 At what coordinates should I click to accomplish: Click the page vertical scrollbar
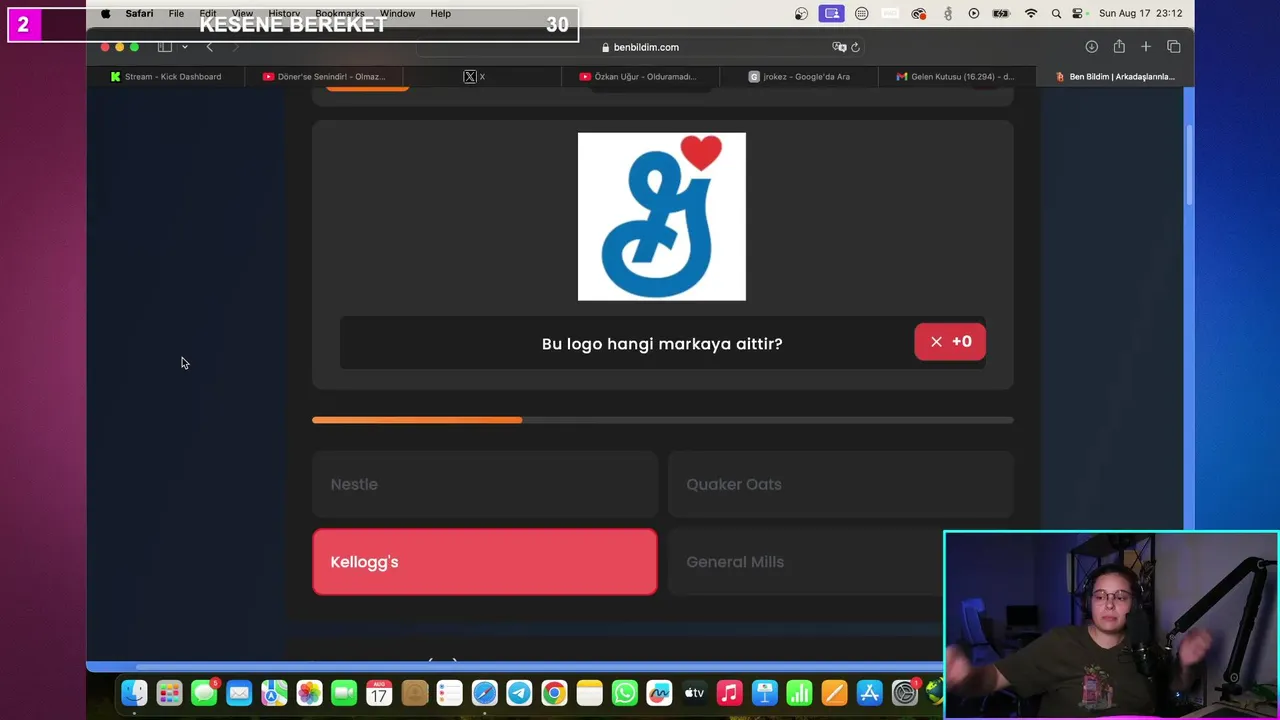(1189, 165)
